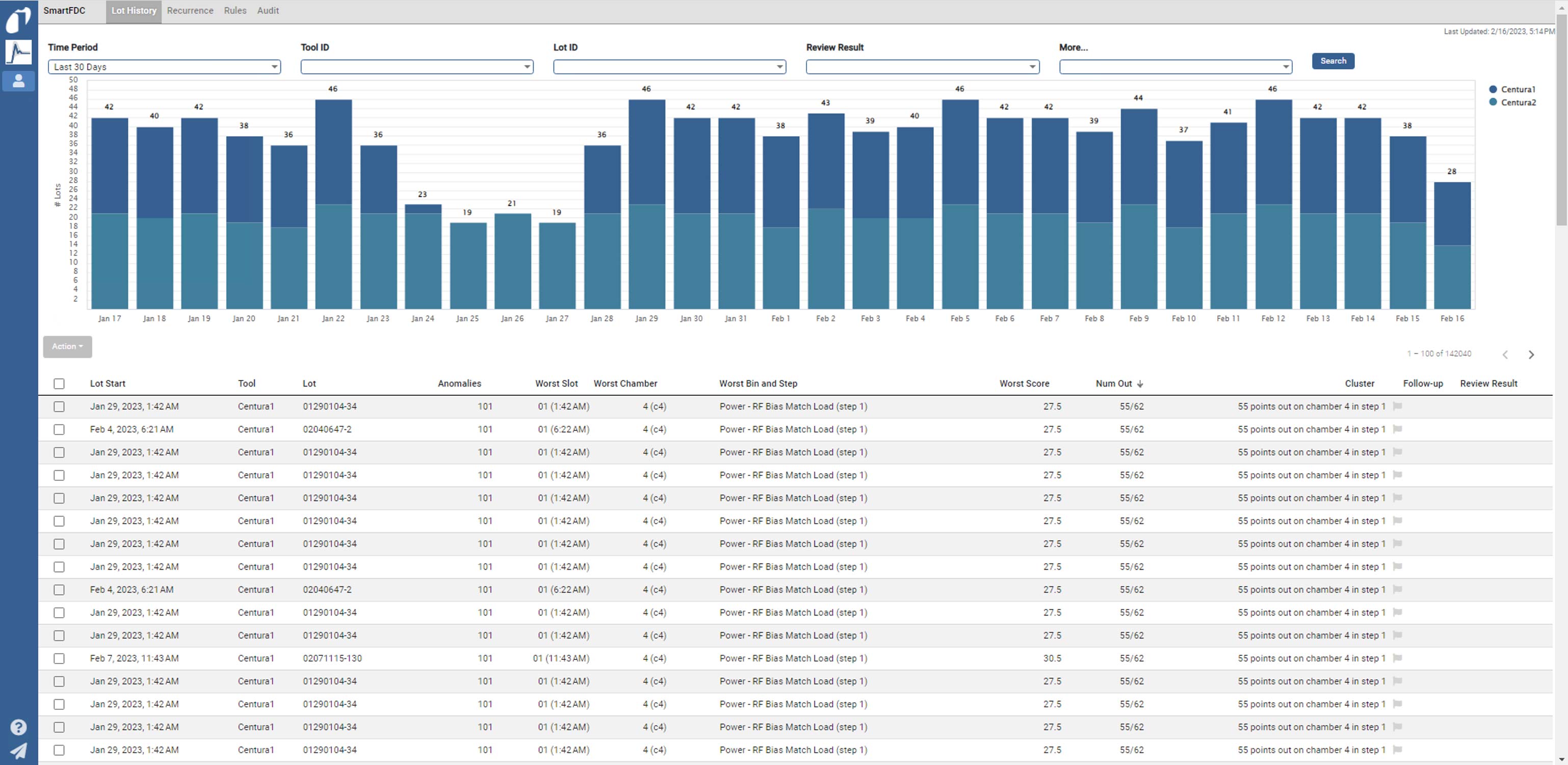Go to next page of results arrow
The image size is (1568, 765).
pos(1531,354)
